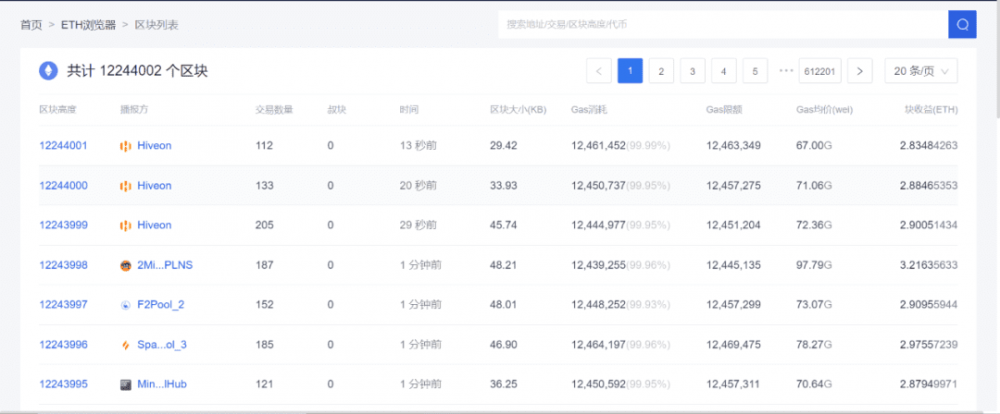
Task: Click the Min...lHub miner icon
Action: point(126,385)
